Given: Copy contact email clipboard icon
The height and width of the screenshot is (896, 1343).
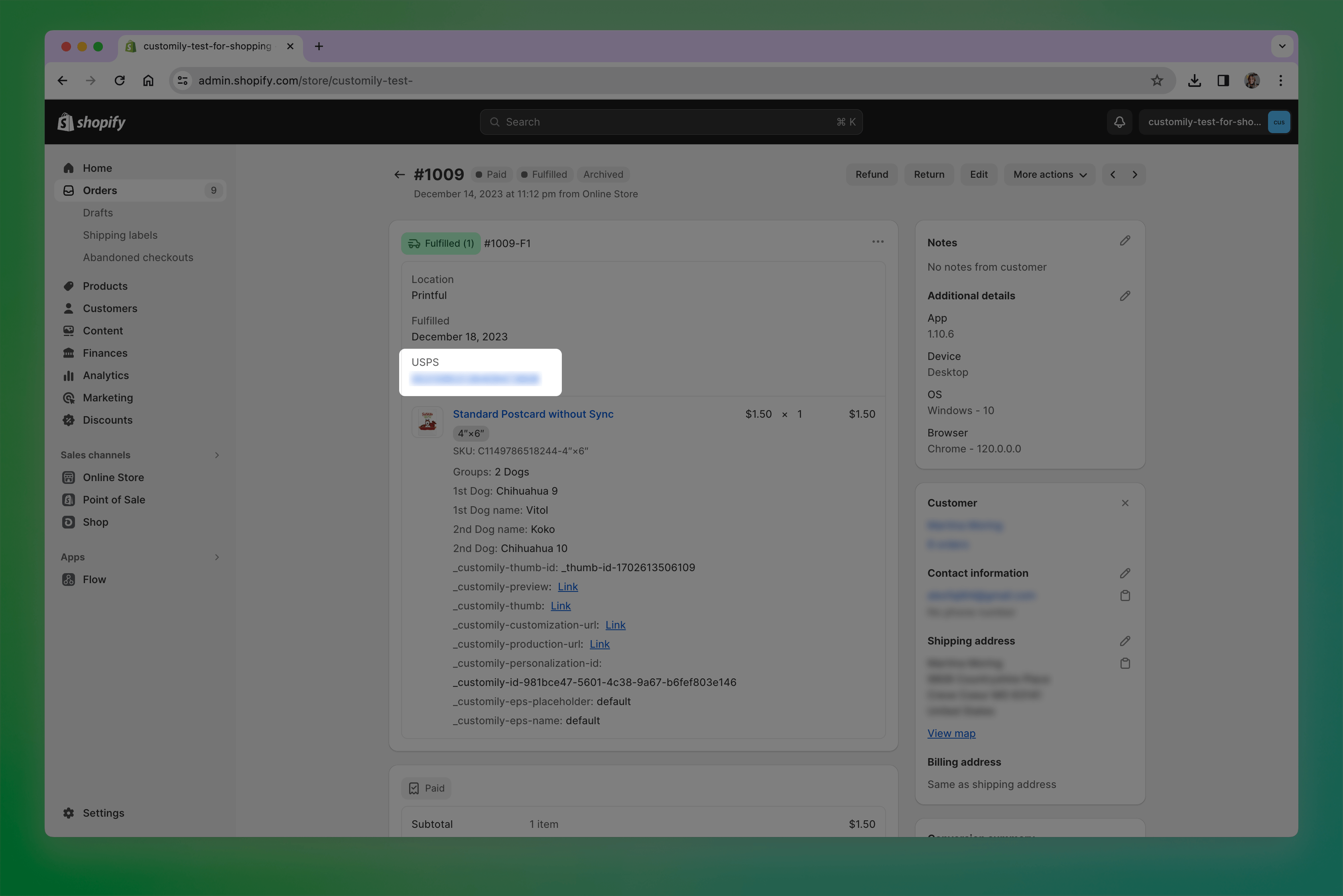Looking at the screenshot, I should click(1124, 595).
